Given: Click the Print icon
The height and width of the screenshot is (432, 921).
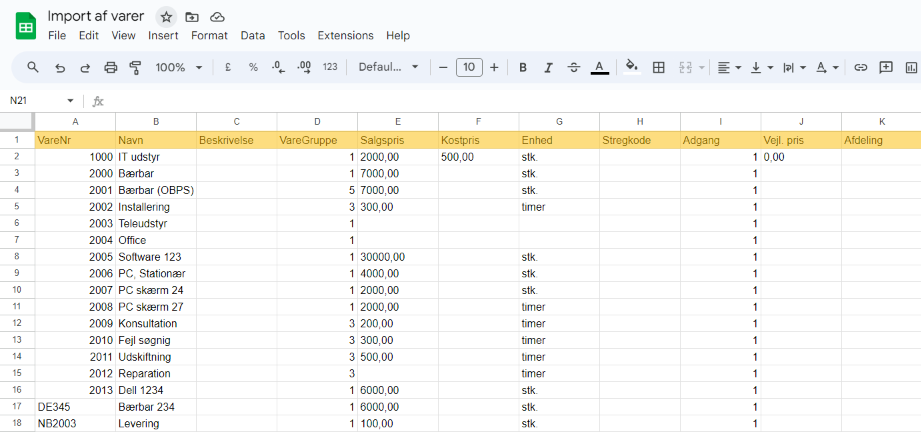Looking at the screenshot, I should click(x=111, y=67).
